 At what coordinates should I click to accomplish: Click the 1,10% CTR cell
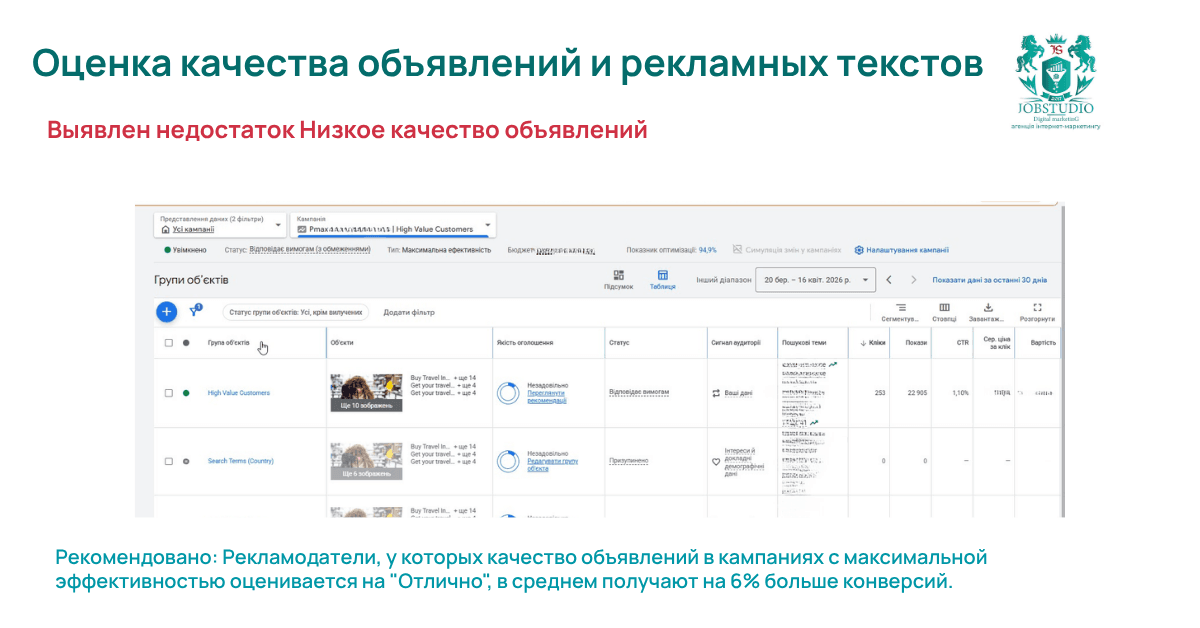point(961,393)
